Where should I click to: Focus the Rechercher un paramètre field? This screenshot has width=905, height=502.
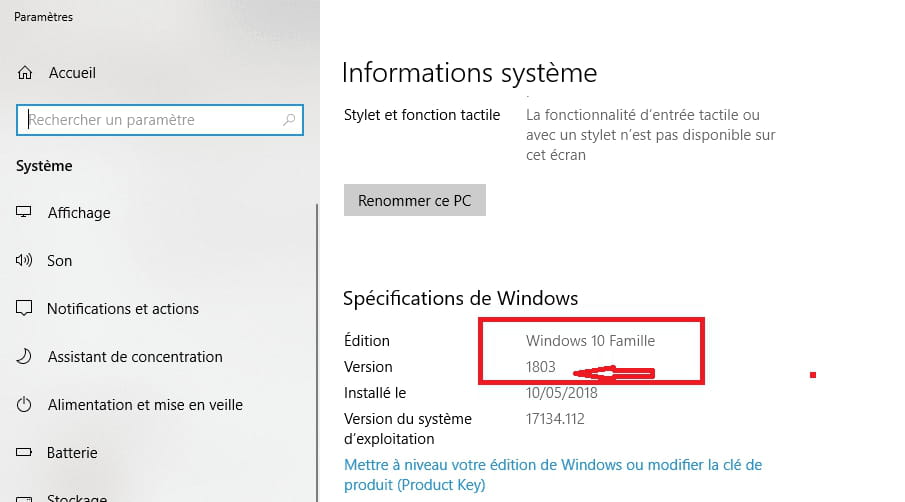pyautogui.click(x=160, y=120)
